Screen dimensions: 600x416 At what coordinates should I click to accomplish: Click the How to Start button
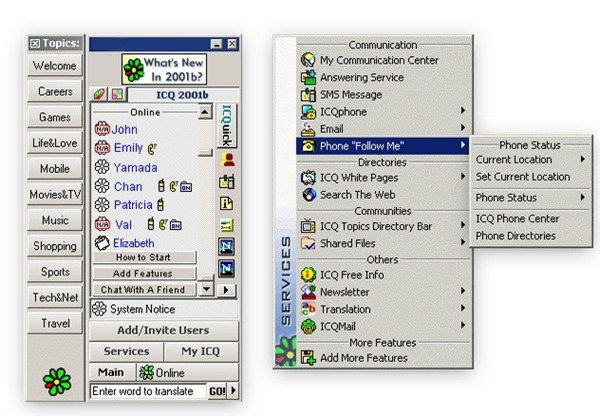click(144, 257)
